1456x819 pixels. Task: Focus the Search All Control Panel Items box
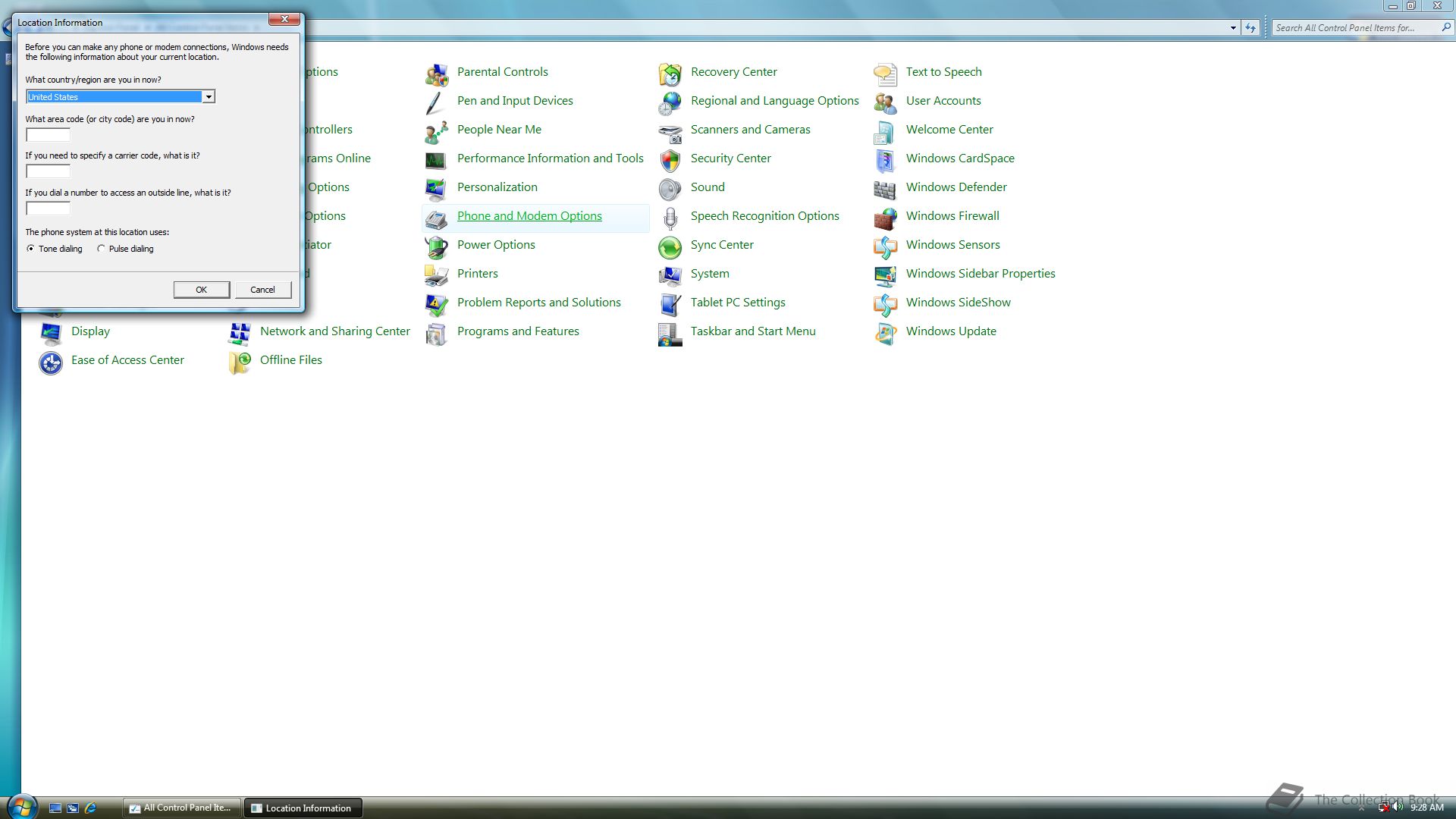[x=1356, y=28]
